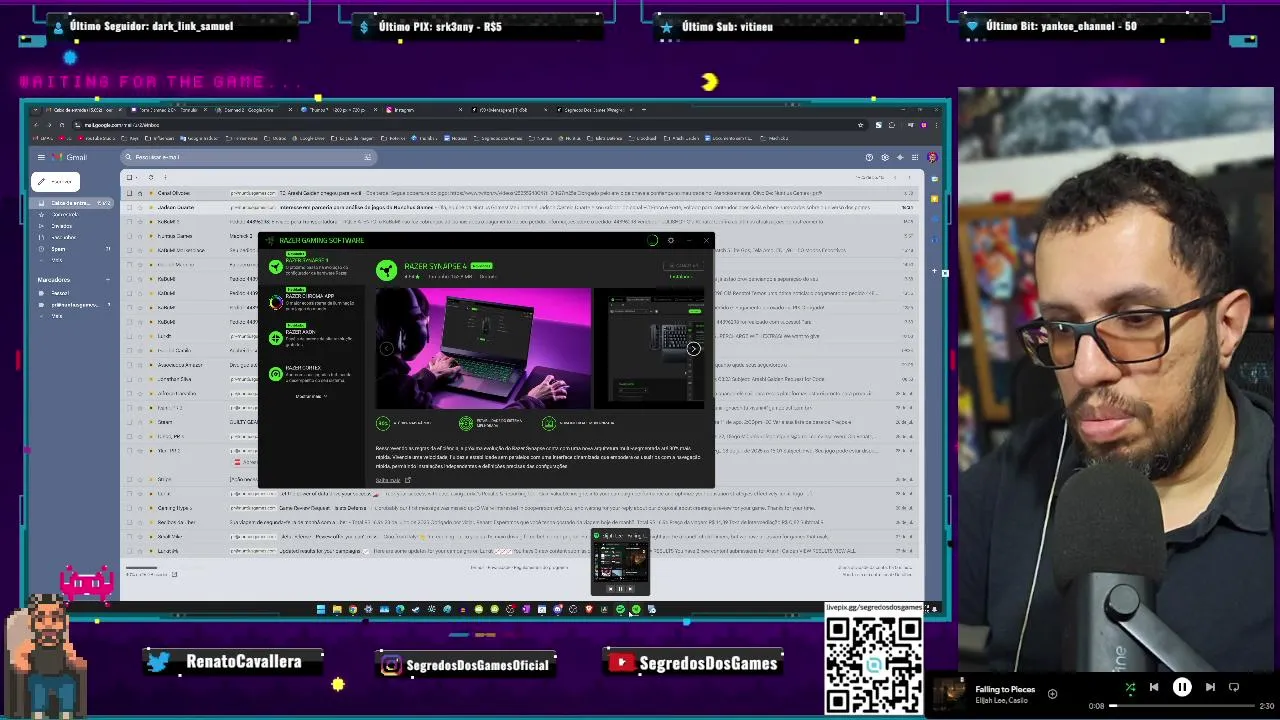
Task: Pause Falling to Pieces in the music overlay
Action: [x=1182, y=687]
